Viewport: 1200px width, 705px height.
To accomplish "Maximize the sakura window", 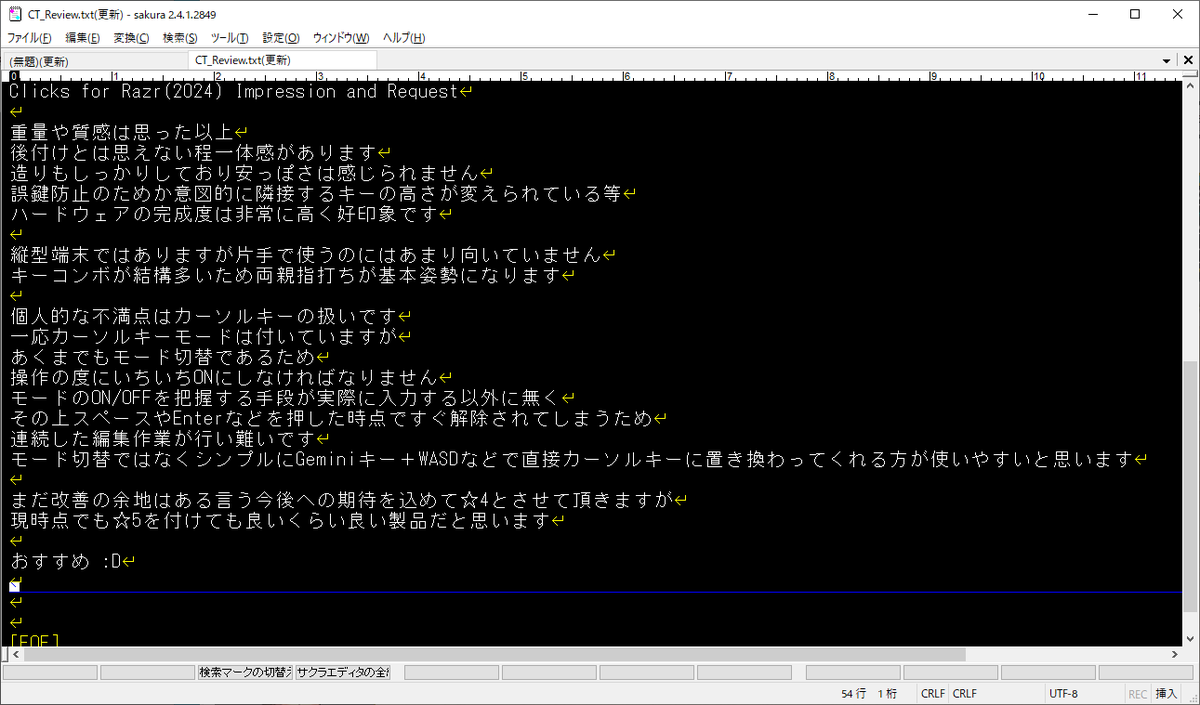I will pos(1133,14).
